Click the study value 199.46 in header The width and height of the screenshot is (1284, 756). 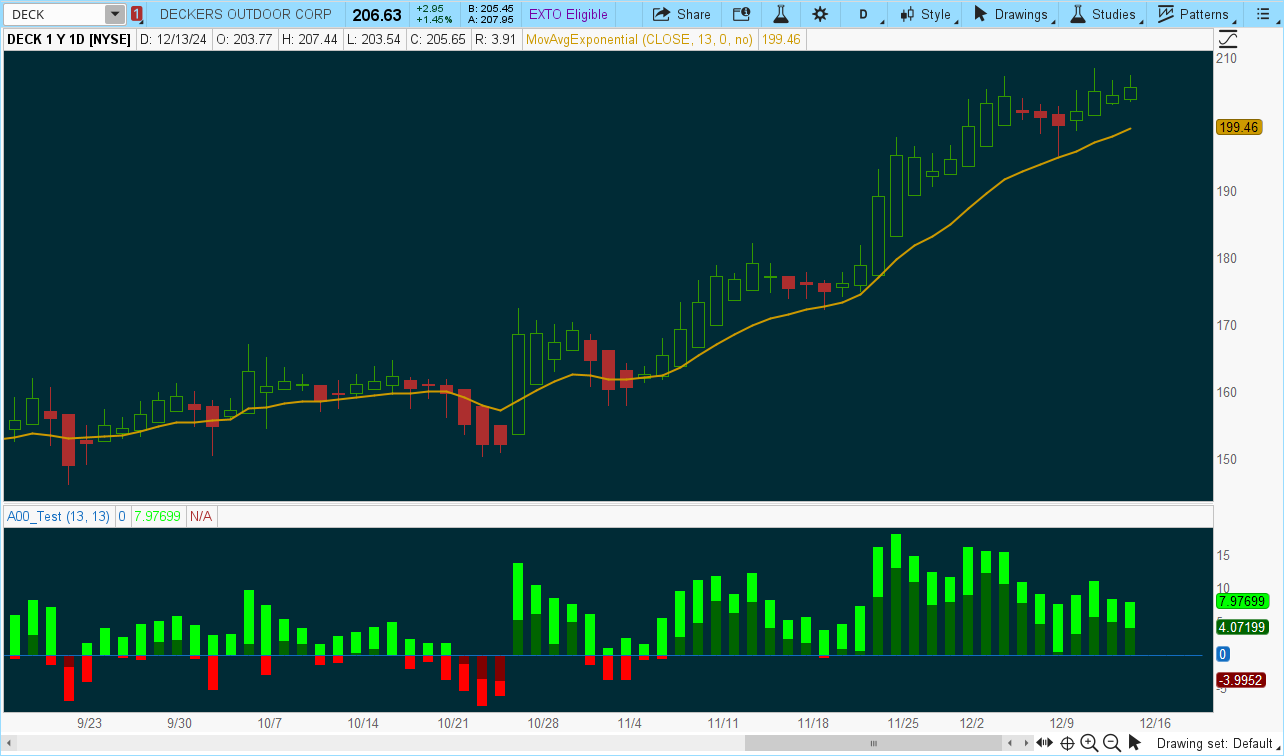[x=781, y=39]
